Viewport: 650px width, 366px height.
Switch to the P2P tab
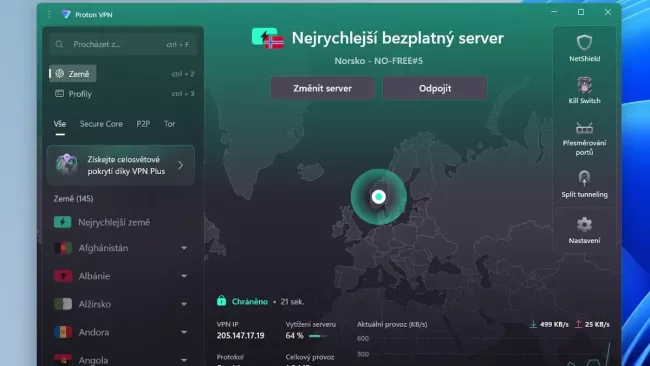(x=143, y=124)
